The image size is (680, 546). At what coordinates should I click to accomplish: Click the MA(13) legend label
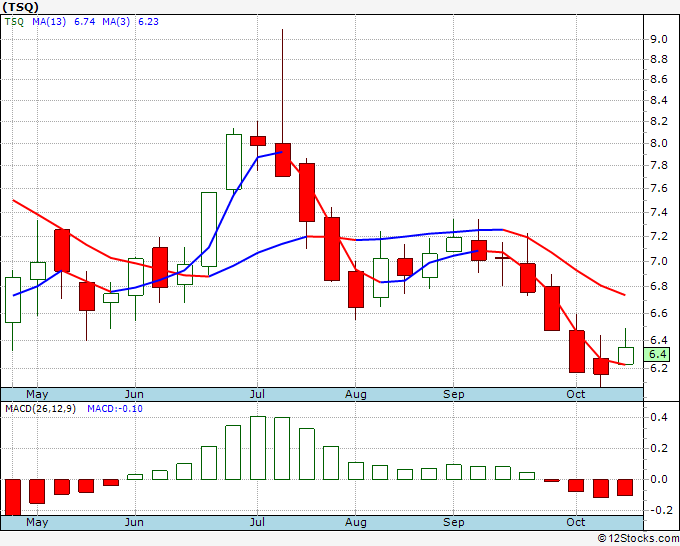pyautogui.click(x=49, y=21)
